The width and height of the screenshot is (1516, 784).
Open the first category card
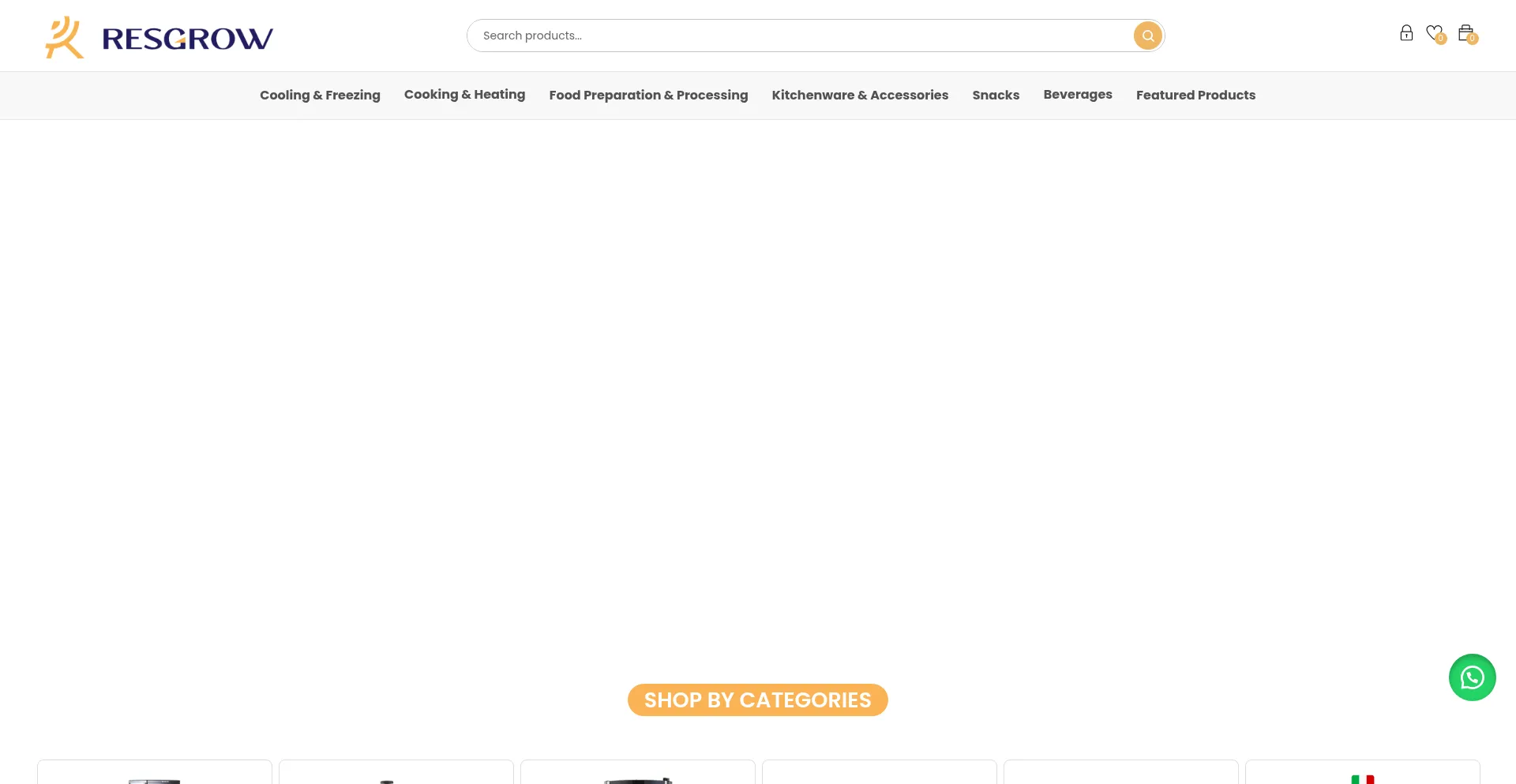click(x=154, y=776)
